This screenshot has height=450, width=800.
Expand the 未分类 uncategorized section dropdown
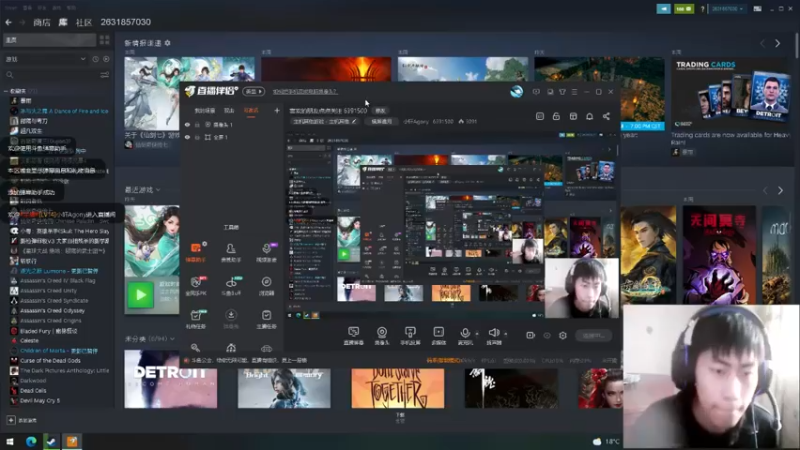click(x=172, y=339)
